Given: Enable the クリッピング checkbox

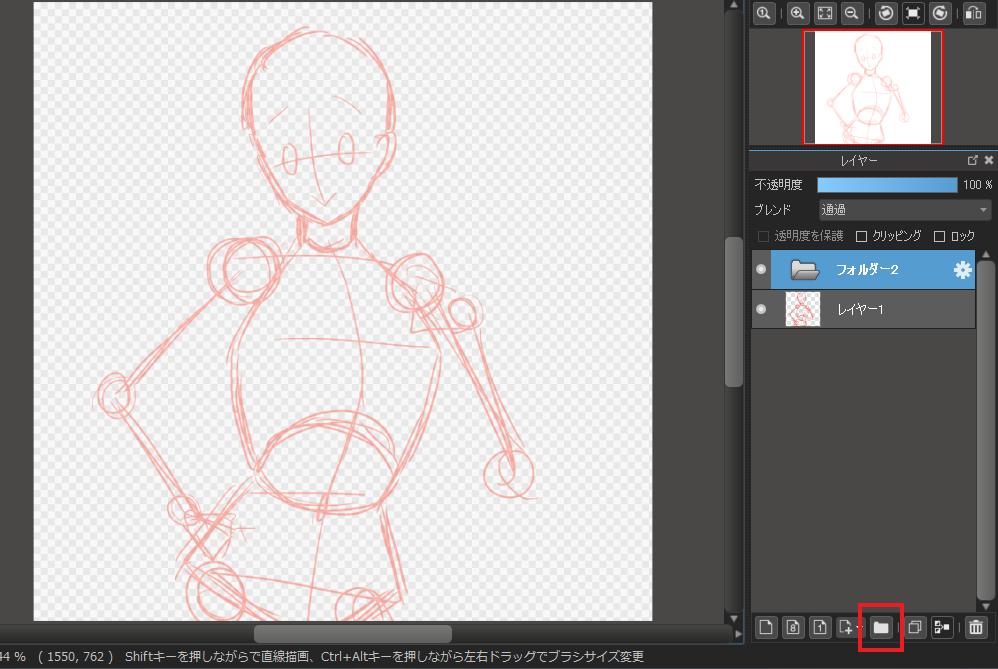Looking at the screenshot, I should coord(862,236).
